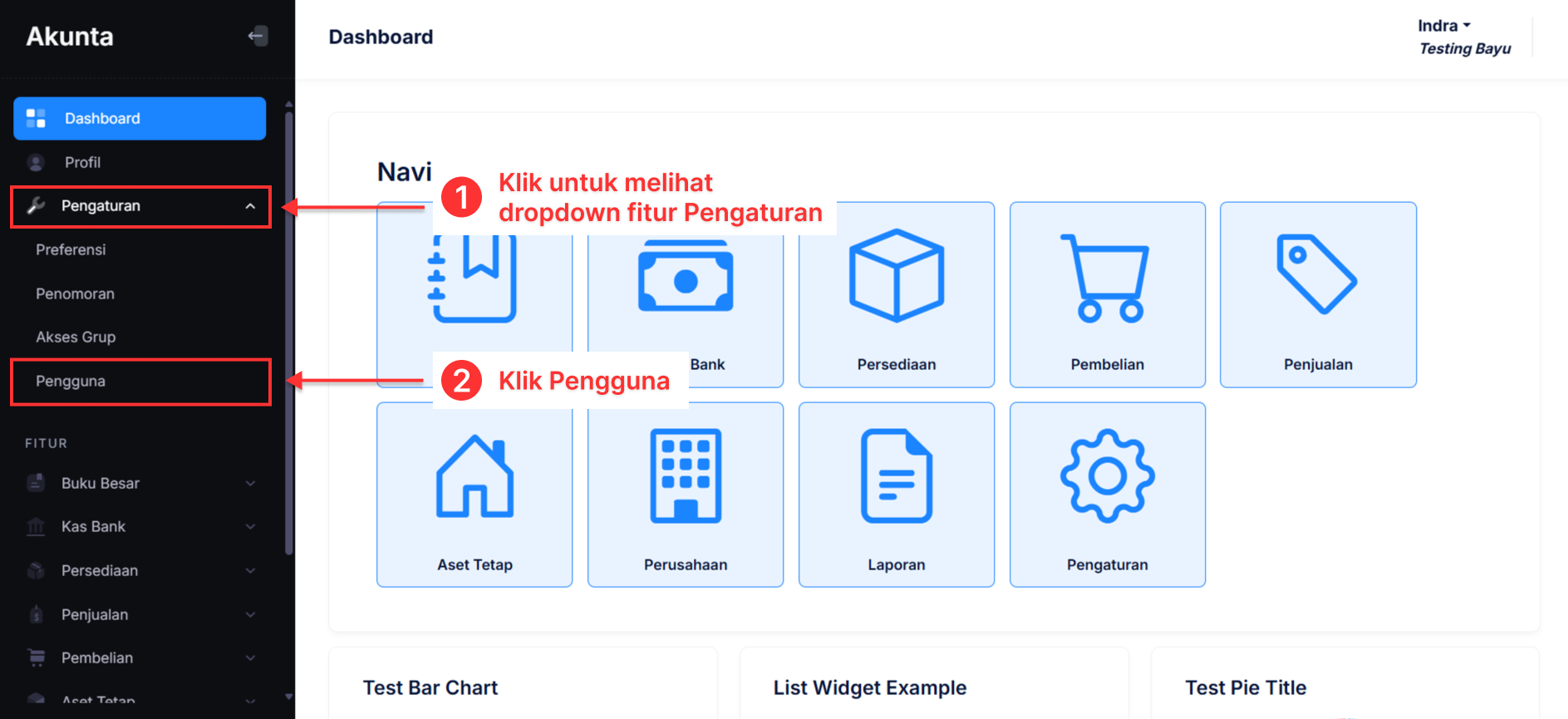This screenshot has width=1568, height=719.
Task: Click the sidebar collapse arrow icon
Action: click(x=258, y=36)
